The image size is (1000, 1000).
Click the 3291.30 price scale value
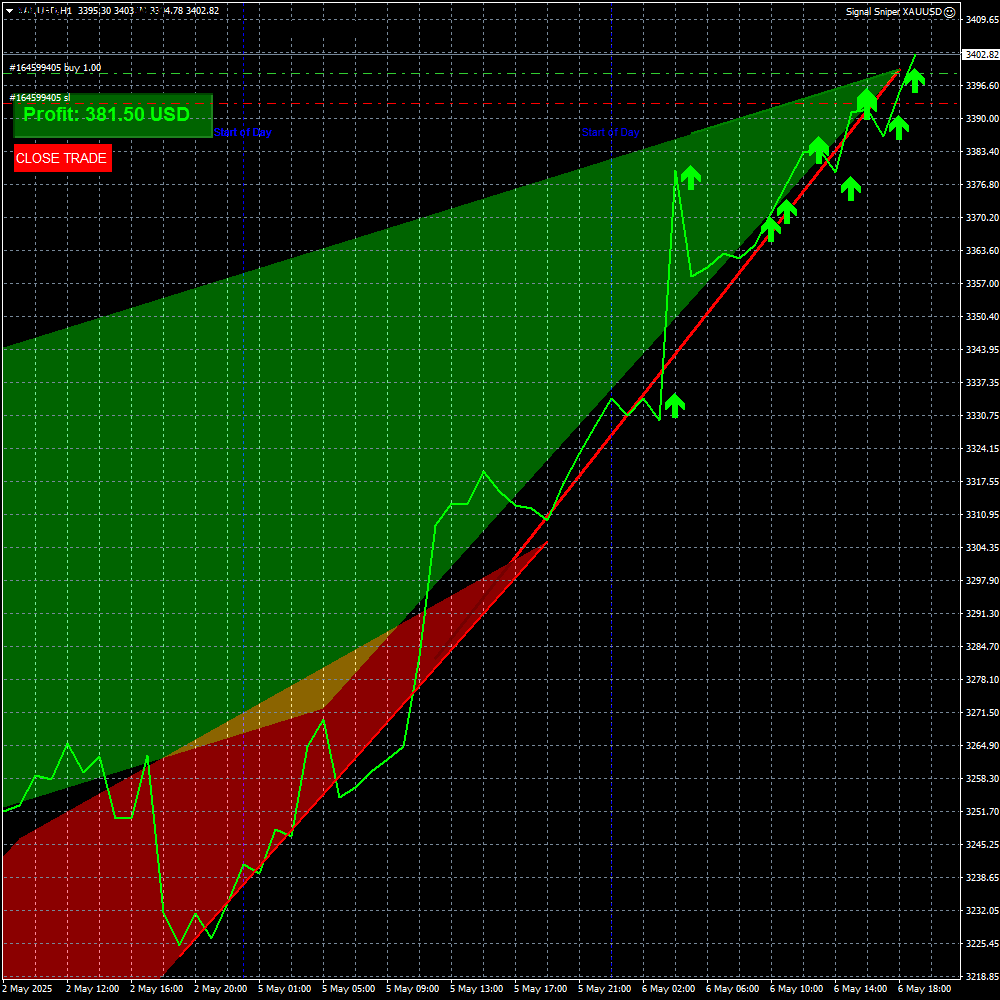pyautogui.click(x=982, y=614)
